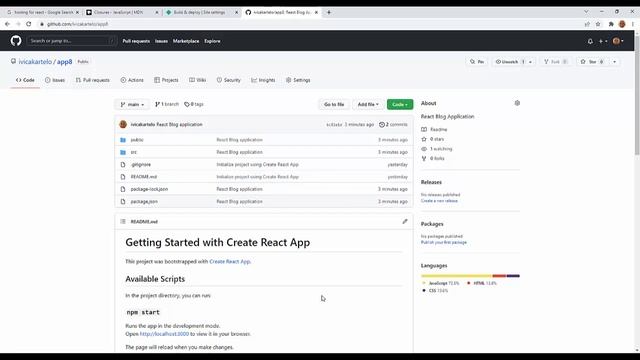This screenshot has width=640, height=360.
Task: View the 0 tags link
Action: [x=194, y=104]
